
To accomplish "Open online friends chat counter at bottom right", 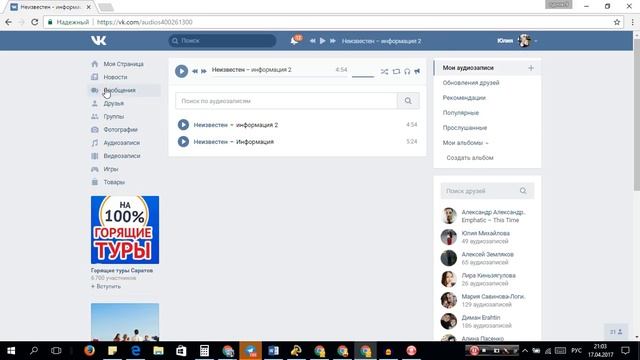I will point(616,332).
